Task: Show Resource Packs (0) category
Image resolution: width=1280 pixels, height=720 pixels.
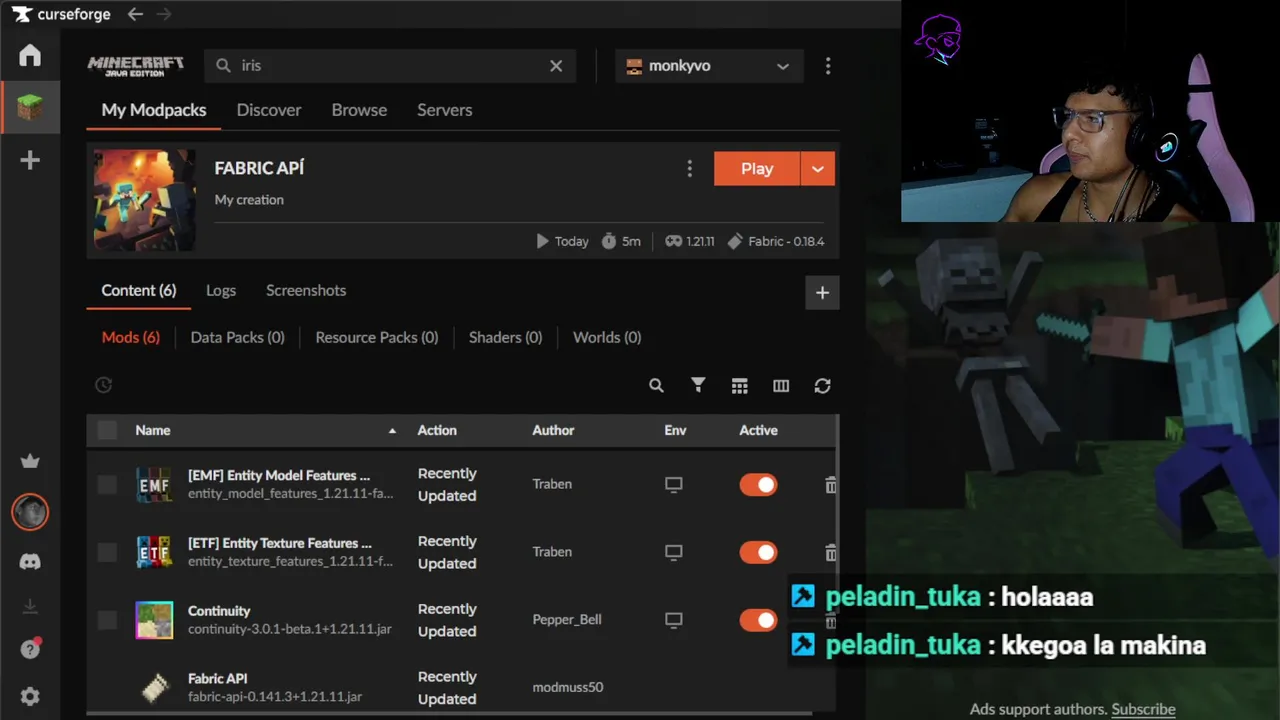Action: tap(377, 337)
